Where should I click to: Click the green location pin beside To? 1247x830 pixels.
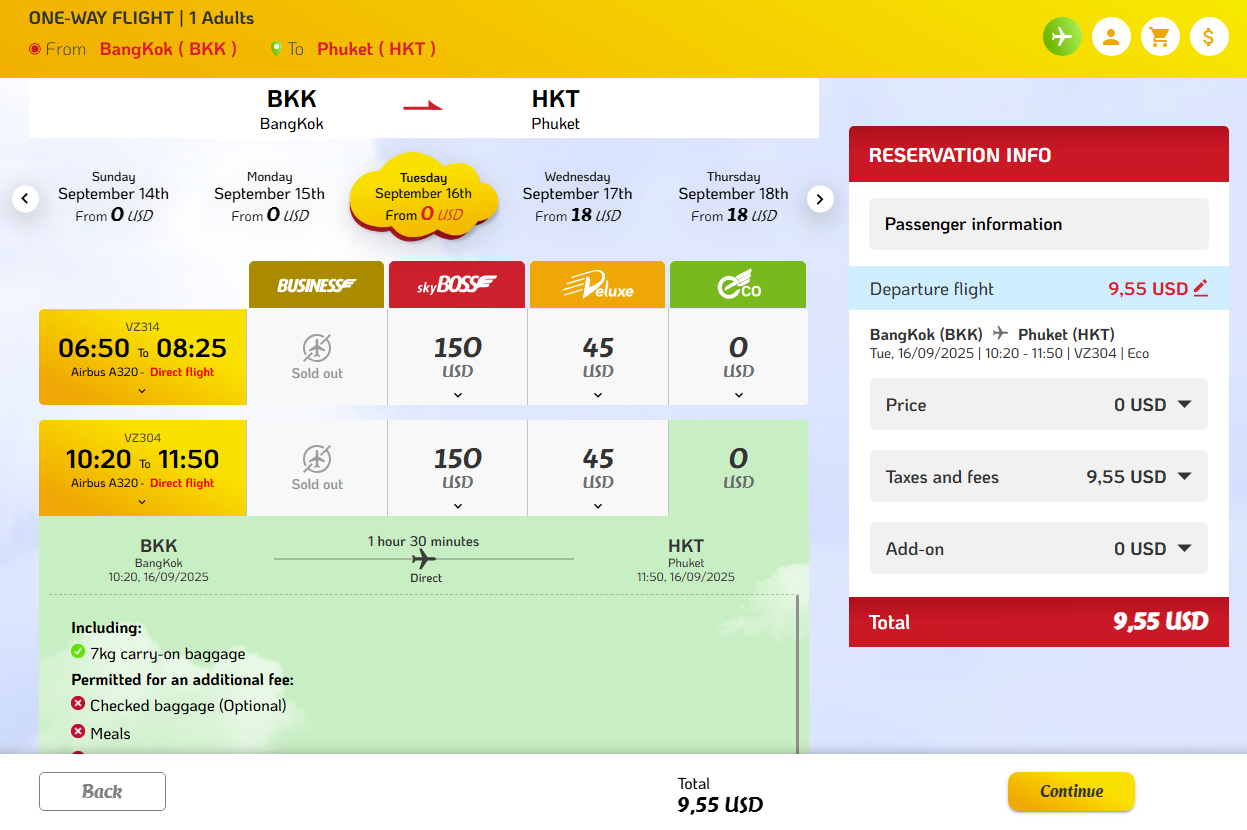[276, 48]
